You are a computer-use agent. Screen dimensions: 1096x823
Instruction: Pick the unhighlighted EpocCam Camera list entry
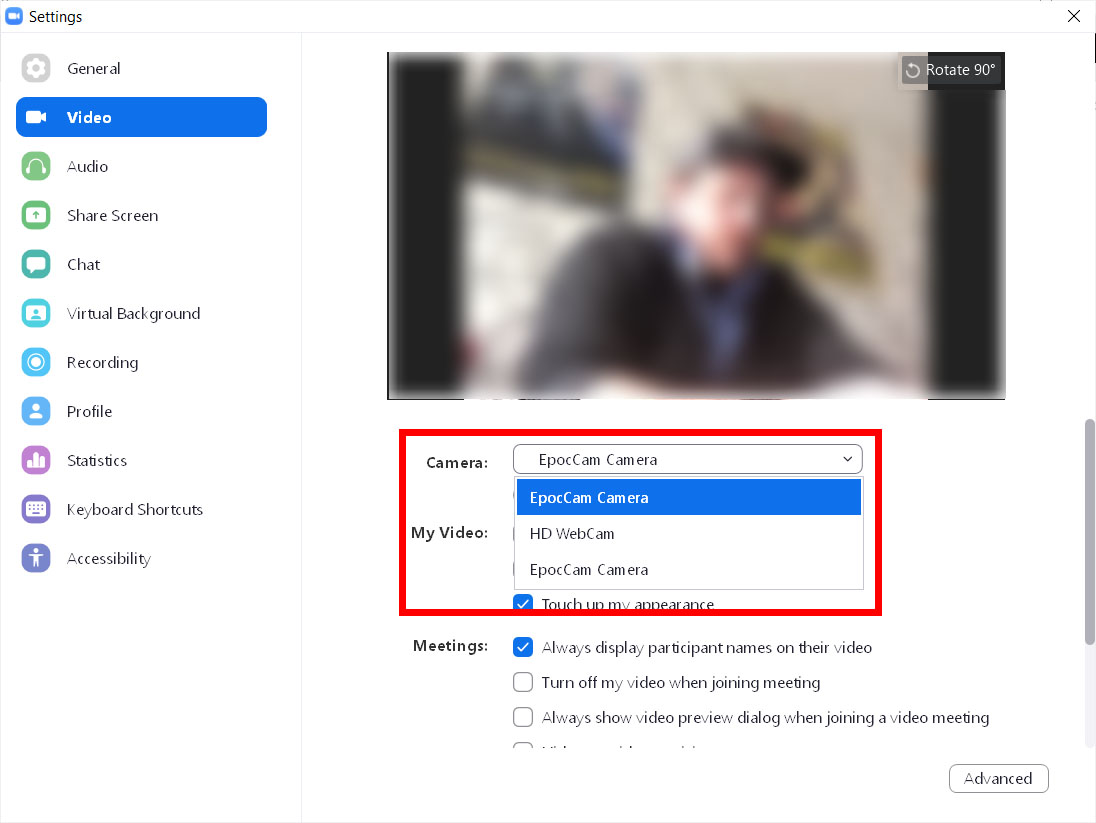pos(688,570)
